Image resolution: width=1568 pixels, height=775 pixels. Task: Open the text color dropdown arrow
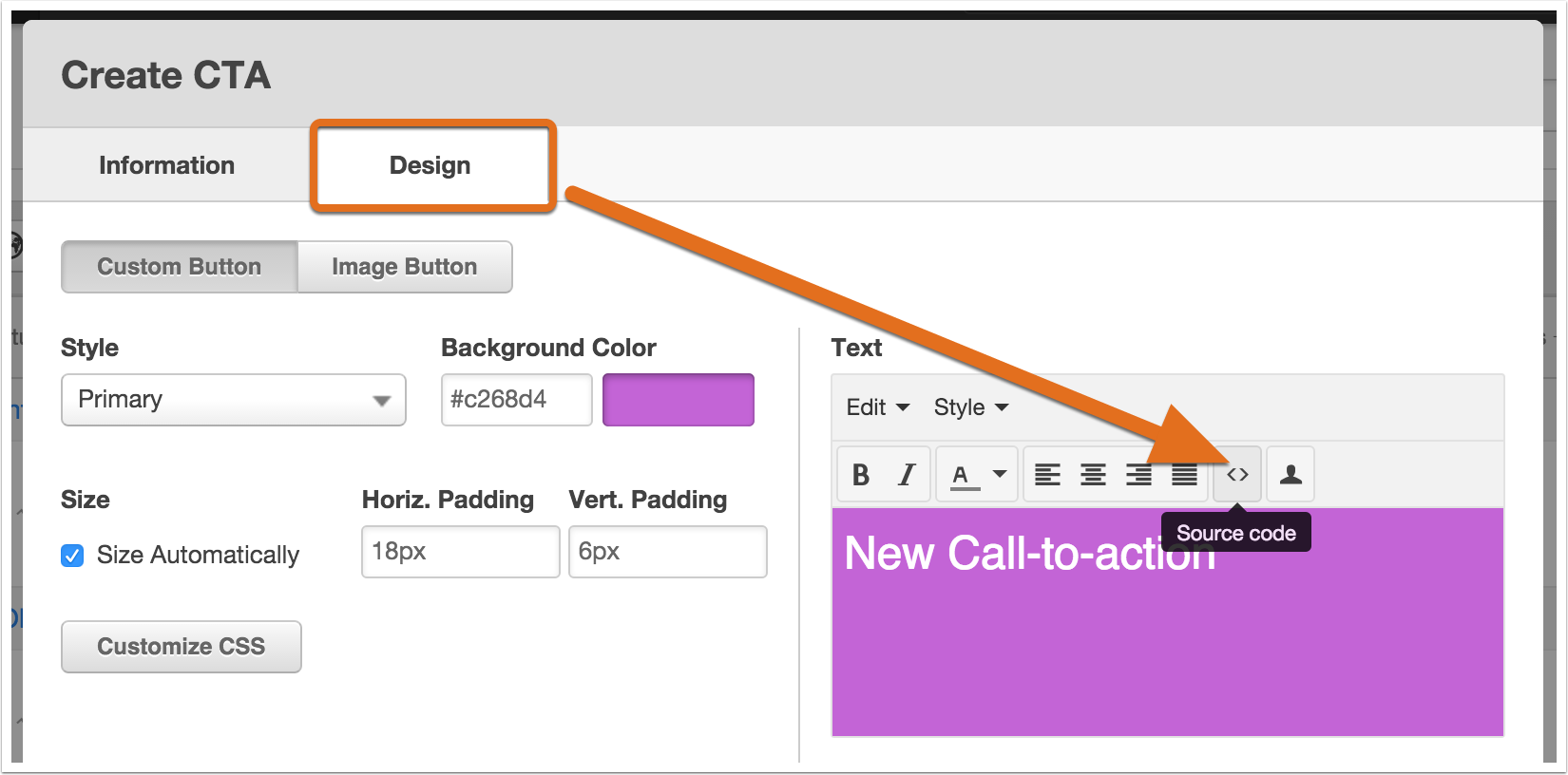1000,474
